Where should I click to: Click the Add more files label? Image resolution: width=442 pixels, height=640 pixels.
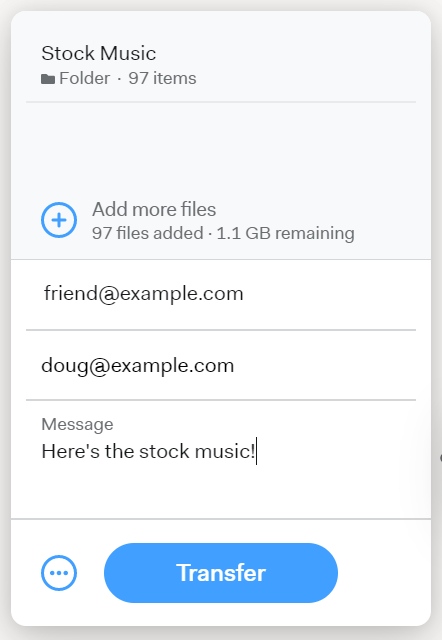154,209
